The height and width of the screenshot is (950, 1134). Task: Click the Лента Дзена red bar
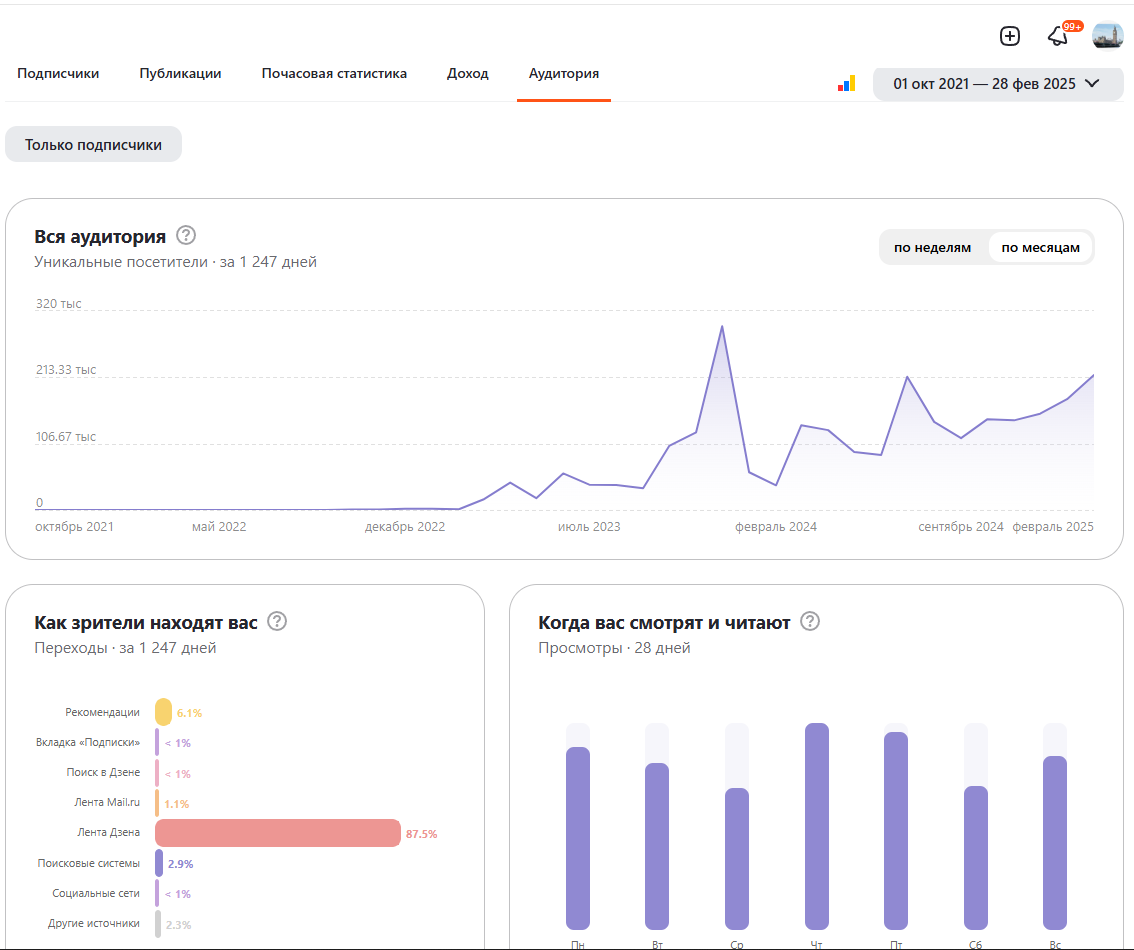tap(278, 833)
